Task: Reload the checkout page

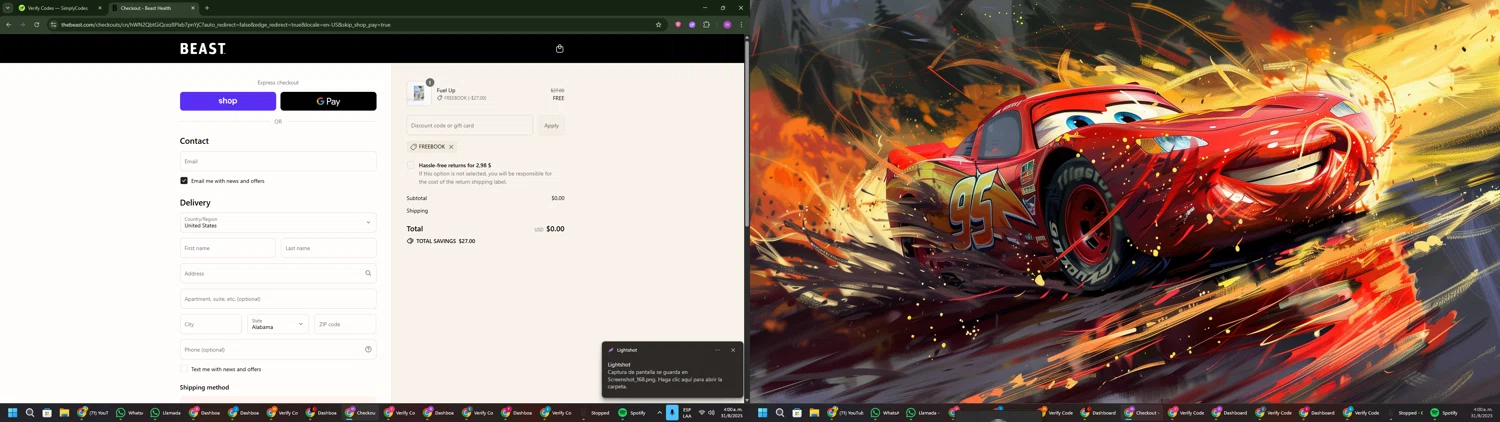Action: (37, 25)
